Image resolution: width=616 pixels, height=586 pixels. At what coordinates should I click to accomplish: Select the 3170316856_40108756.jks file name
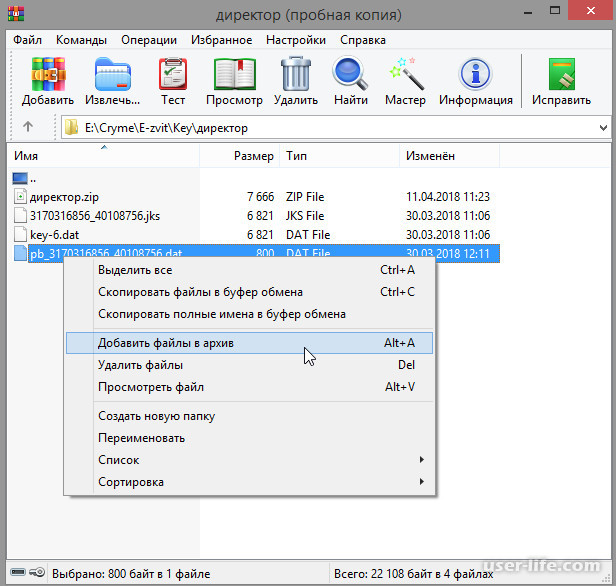pos(95,216)
